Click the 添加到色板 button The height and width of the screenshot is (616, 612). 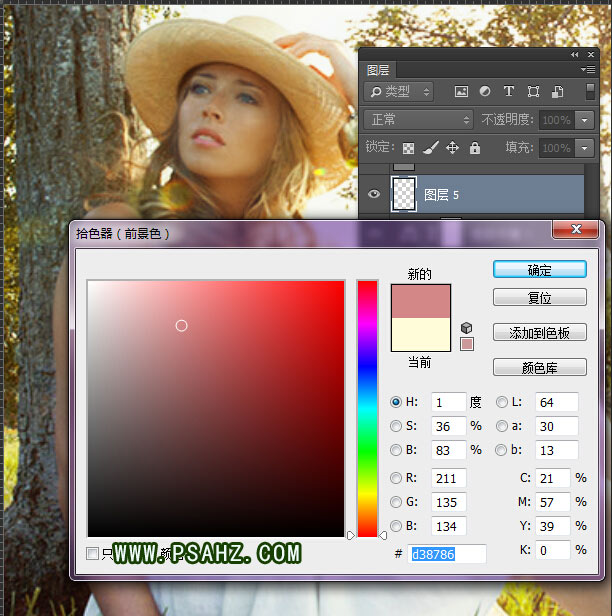[539, 333]
